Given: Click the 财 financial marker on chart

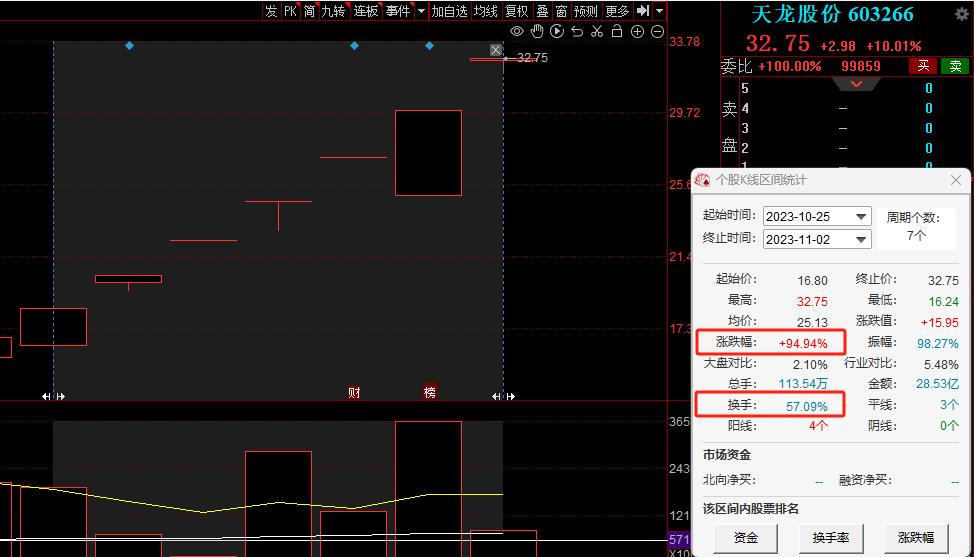Looking at the screenshot, I should click(354, 393).
